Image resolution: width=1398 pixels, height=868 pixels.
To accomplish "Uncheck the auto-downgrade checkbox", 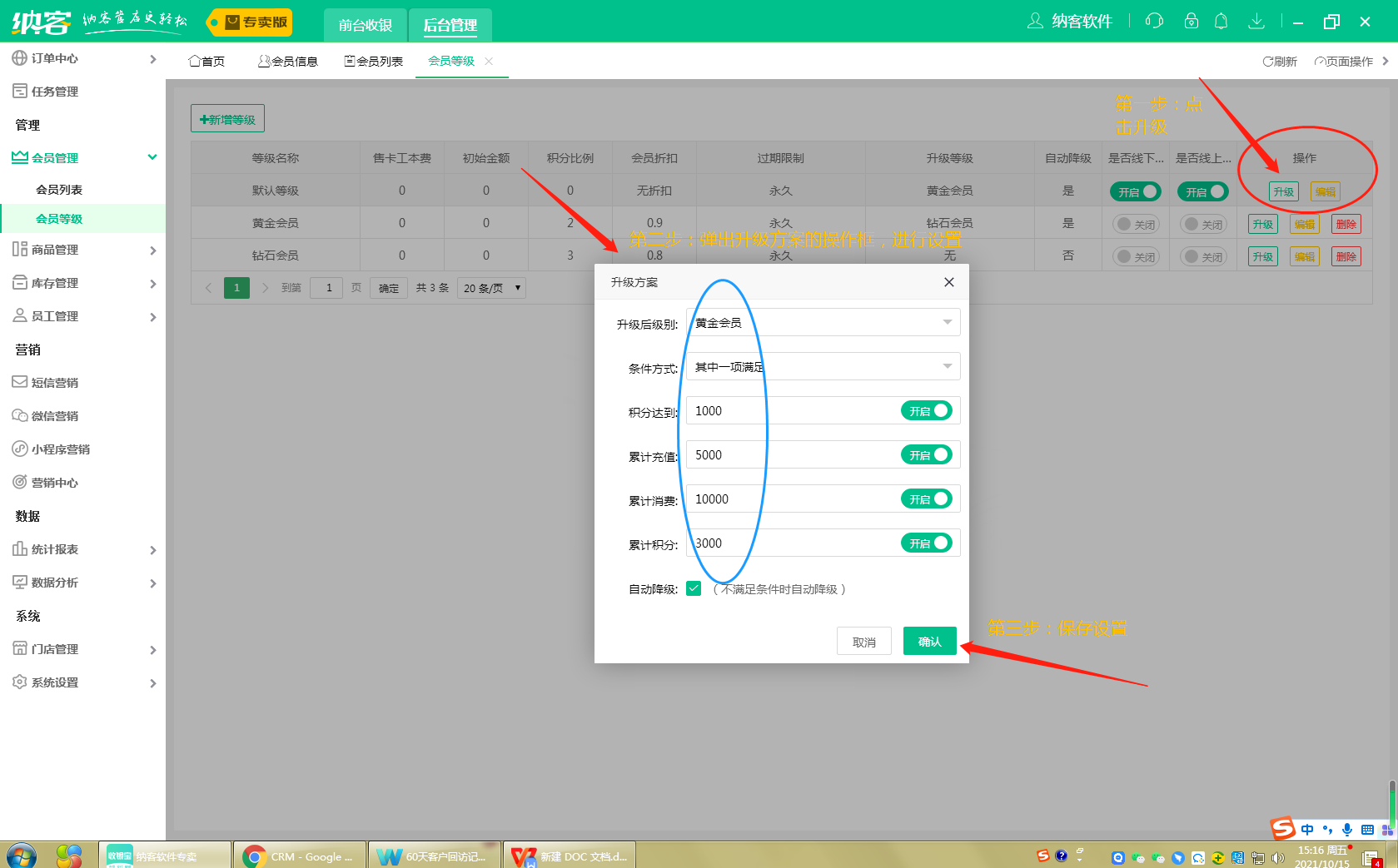I will tap(694, 588).
